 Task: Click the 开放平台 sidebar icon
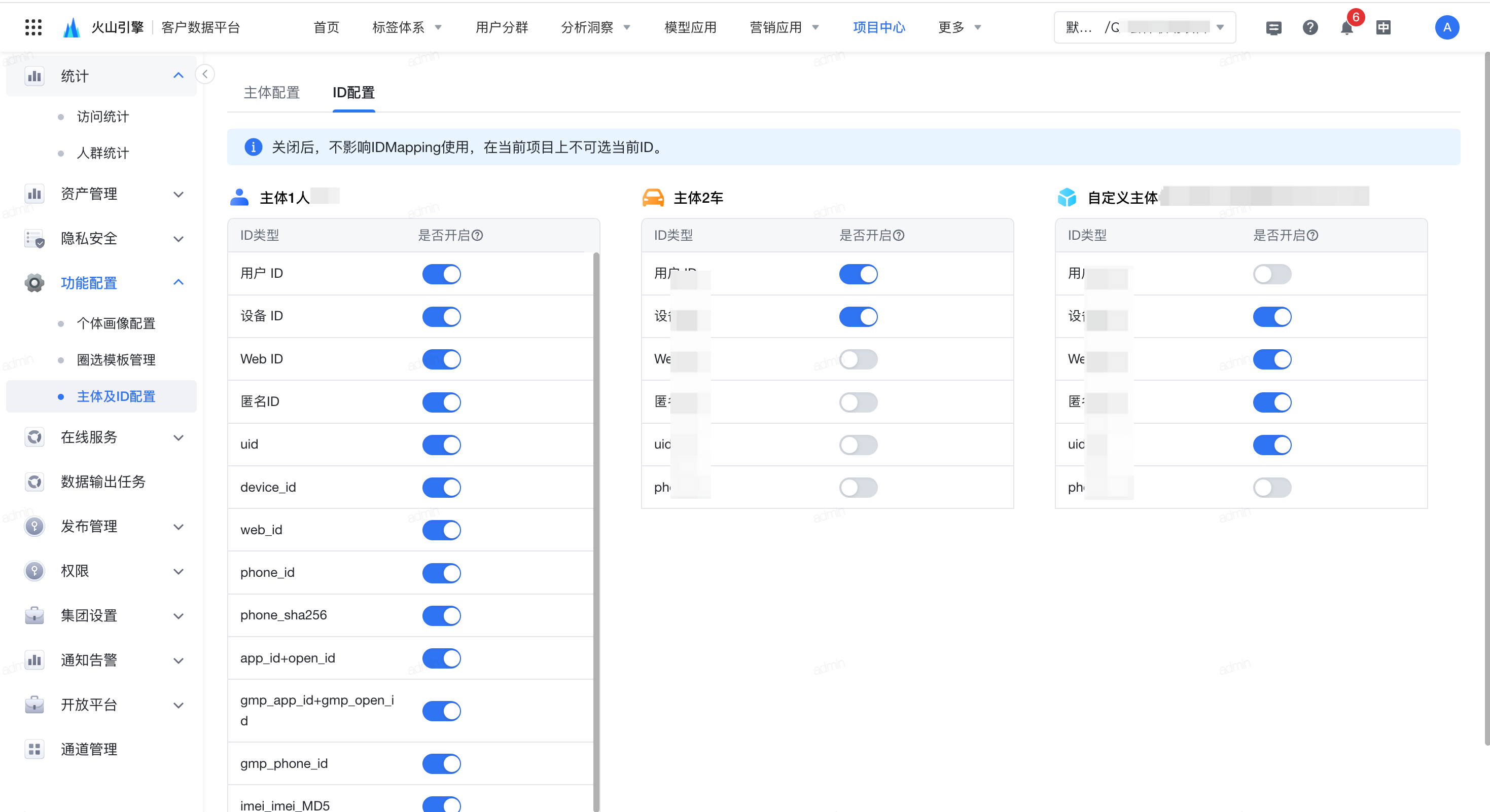tap(34, 704)
